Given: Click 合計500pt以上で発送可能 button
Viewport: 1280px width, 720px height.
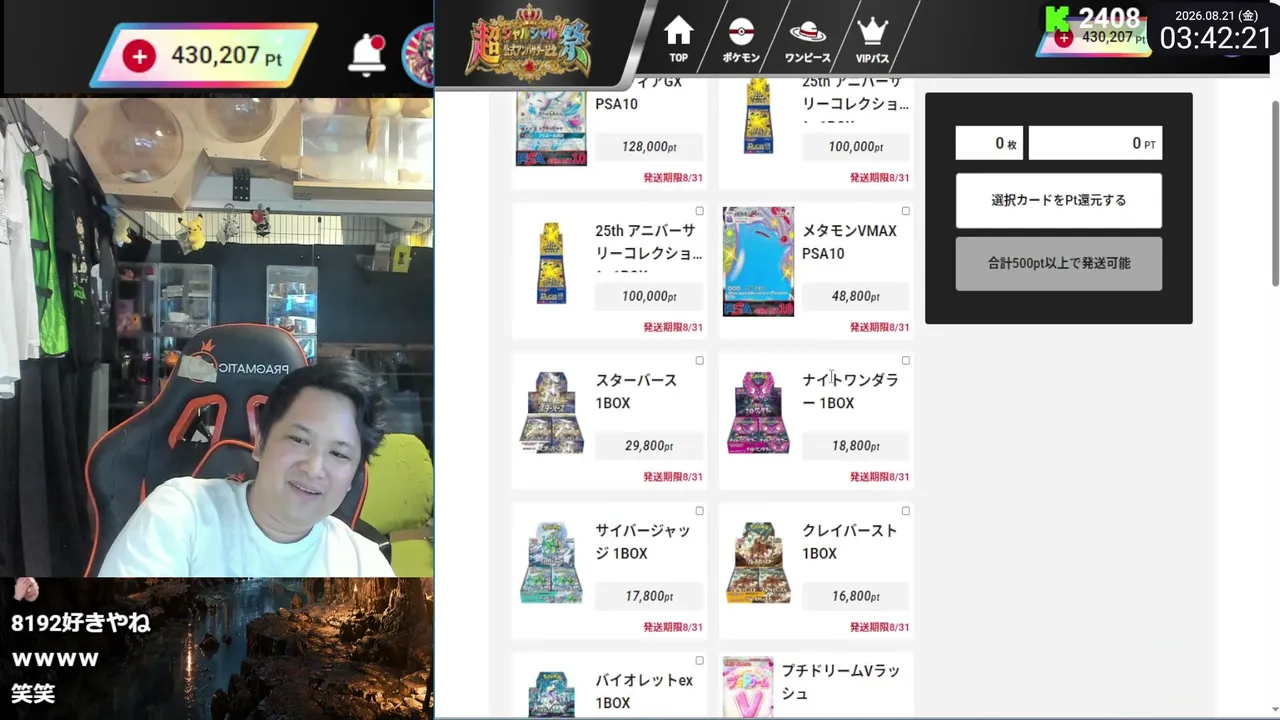Looking at the screenshot, I should [x=1059, y=263].
